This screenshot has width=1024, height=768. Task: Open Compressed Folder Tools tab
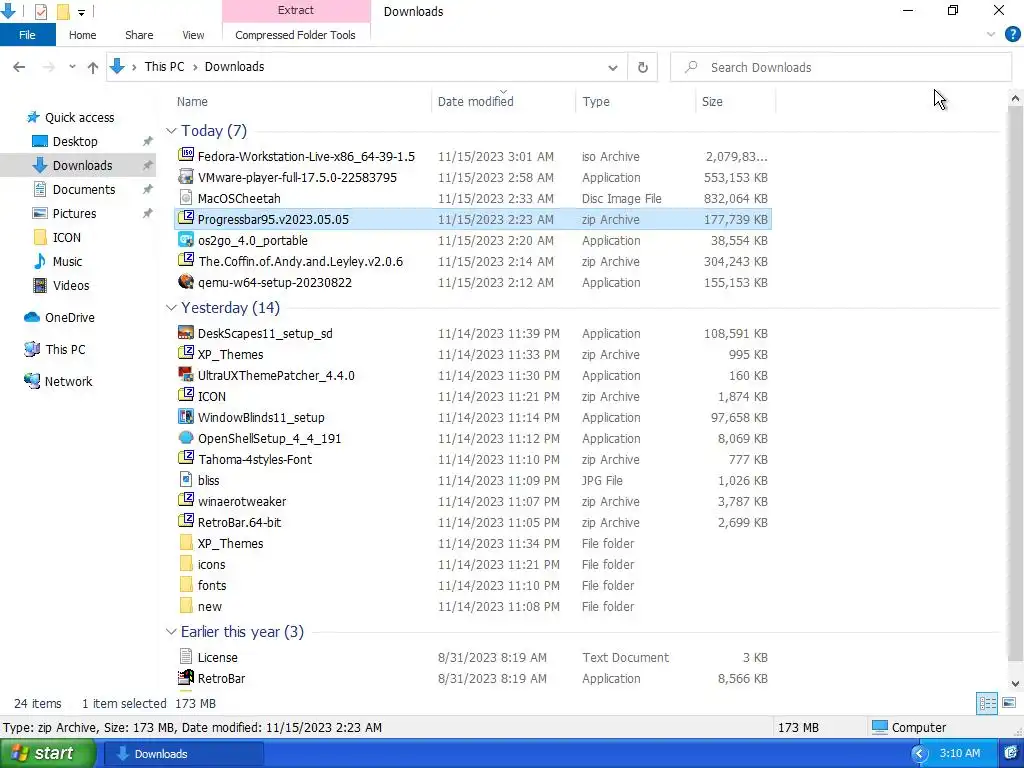pos(295,35)
